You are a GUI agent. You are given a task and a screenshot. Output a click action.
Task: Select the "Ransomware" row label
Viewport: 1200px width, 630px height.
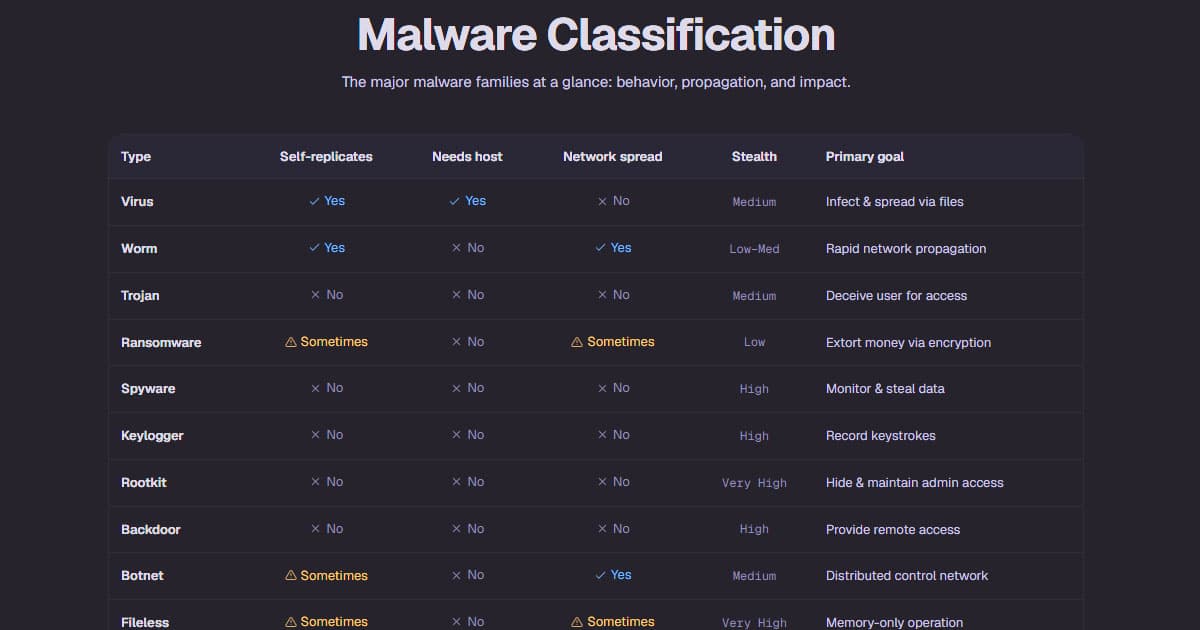pyautogui.click(x=161, y=342)
